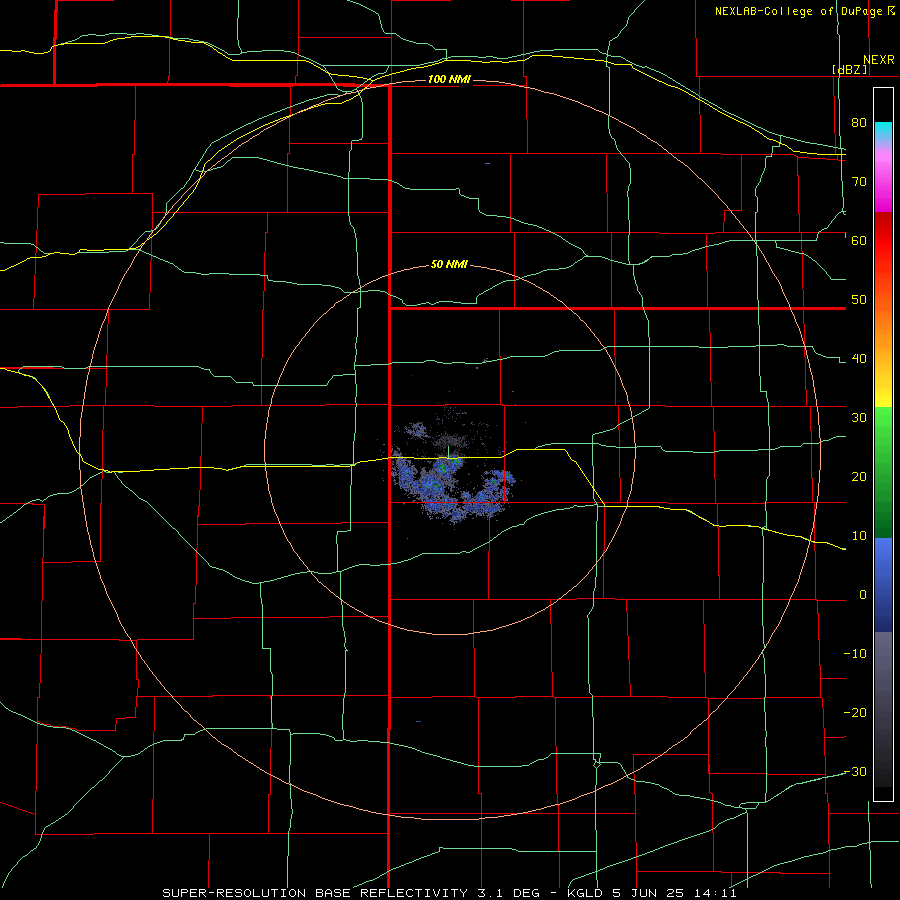Click the 0 value on the dBZ scale
Screen dimensions: 900x900
(x=863, y=595)
